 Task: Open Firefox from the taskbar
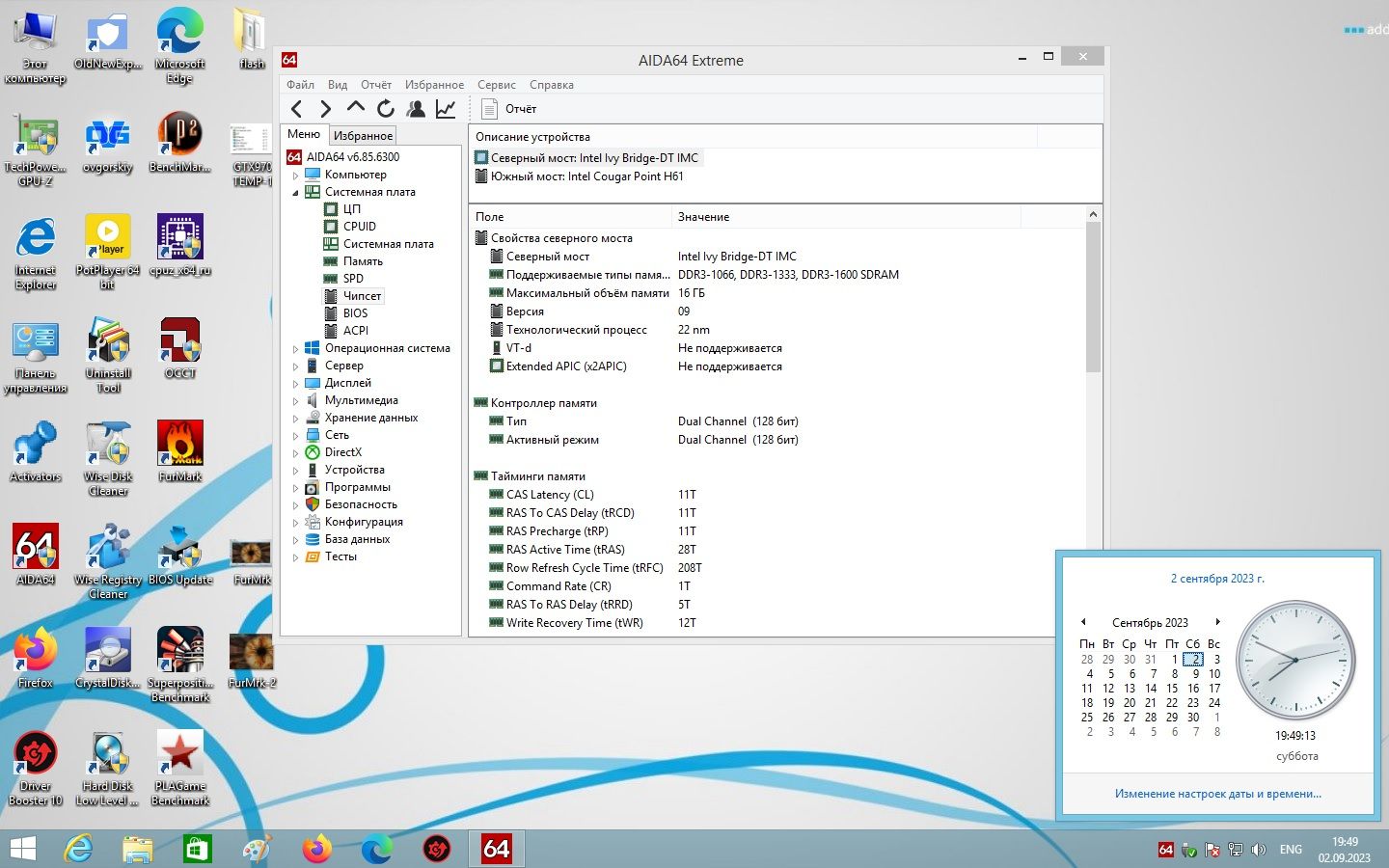[317, 849]
